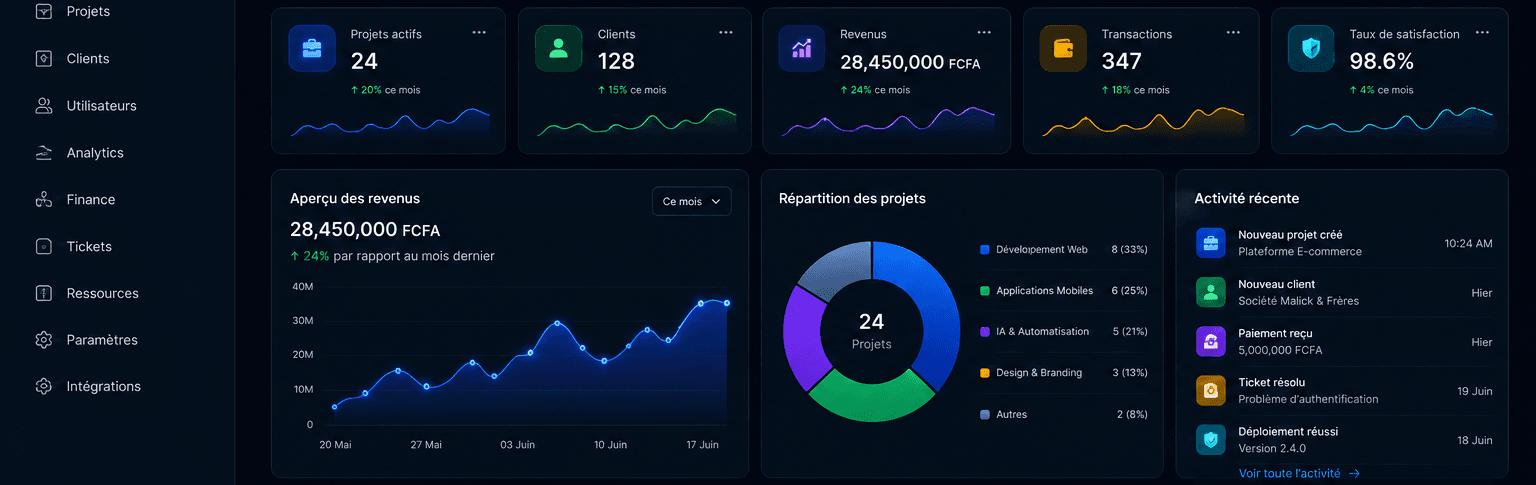Click the Paiement reçu activity icon
Viewport: 1536px width, 485px height.
(1211, 341)
